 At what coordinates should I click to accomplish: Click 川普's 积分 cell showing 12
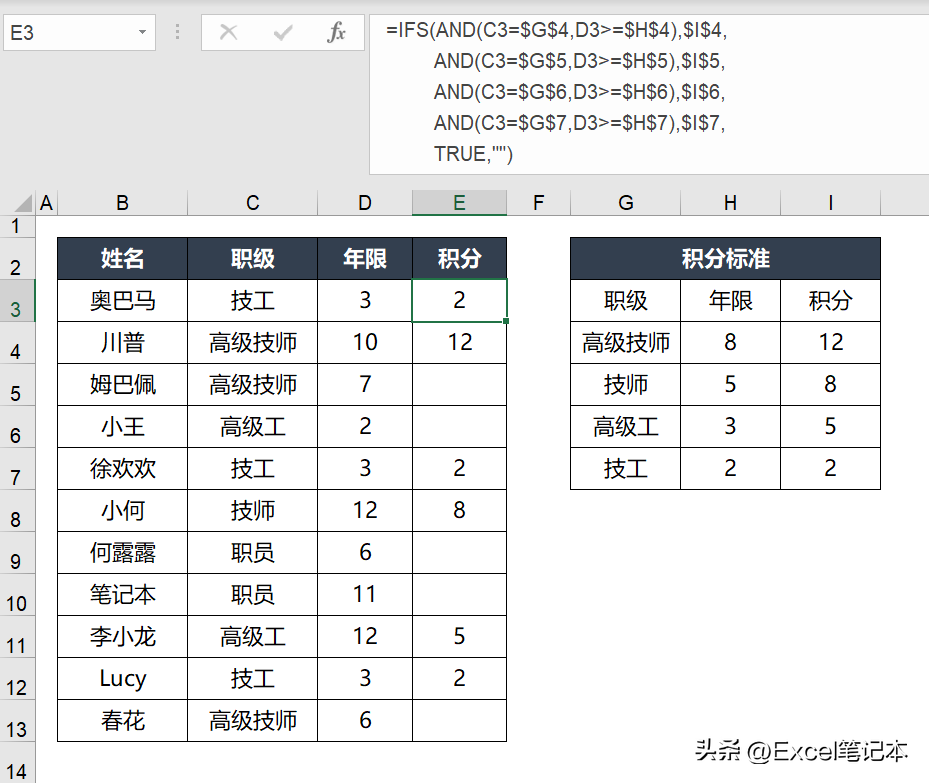click(x=459, y=343)
